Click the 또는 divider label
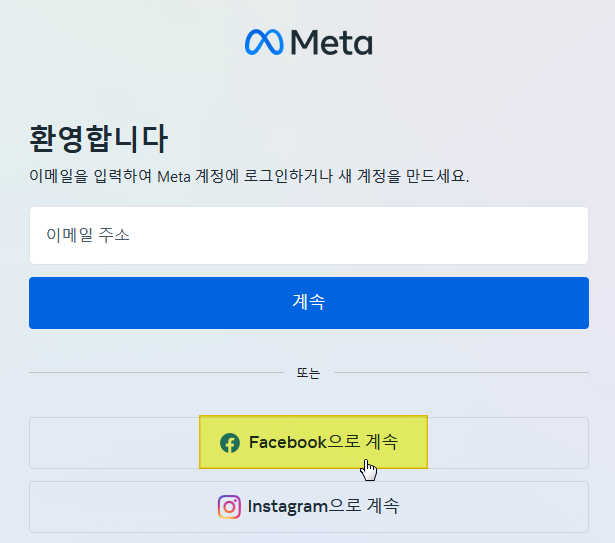The image size is (615, 543). 308,373
